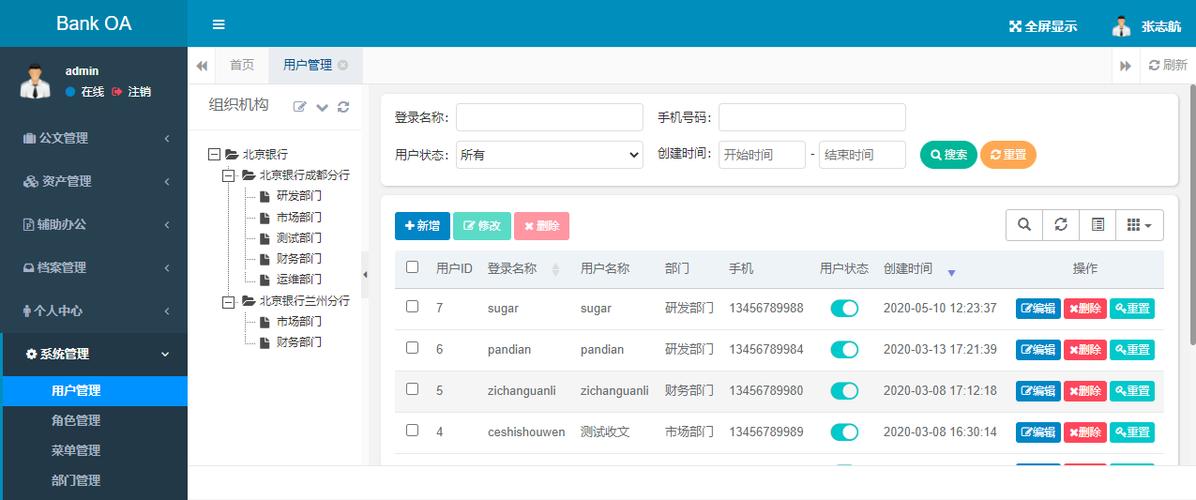Click the 开始时间 date field
1196x500 pixels.
click(x=762, y=155)
